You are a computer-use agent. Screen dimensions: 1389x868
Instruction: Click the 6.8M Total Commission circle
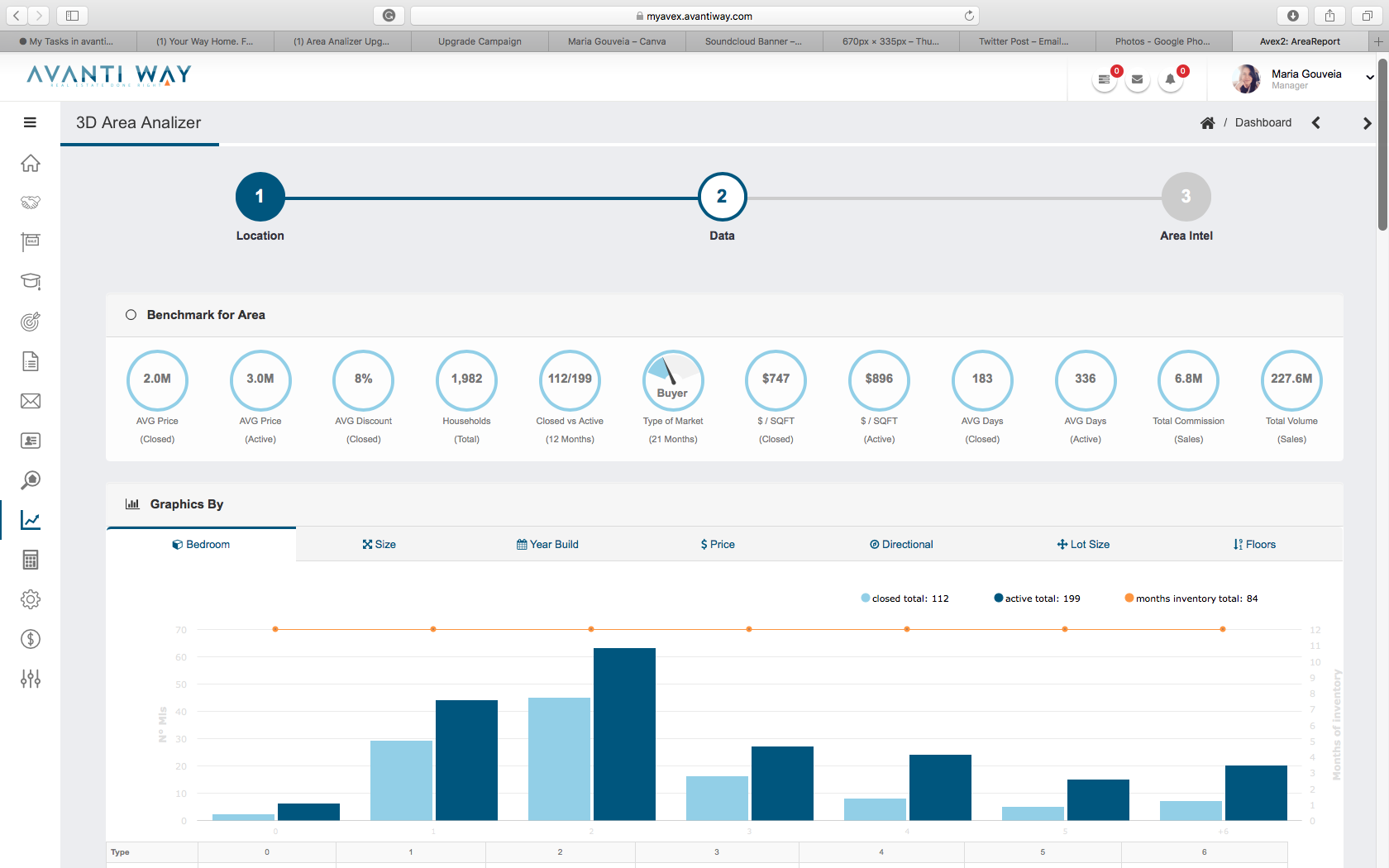click(x=1188, y=380)
